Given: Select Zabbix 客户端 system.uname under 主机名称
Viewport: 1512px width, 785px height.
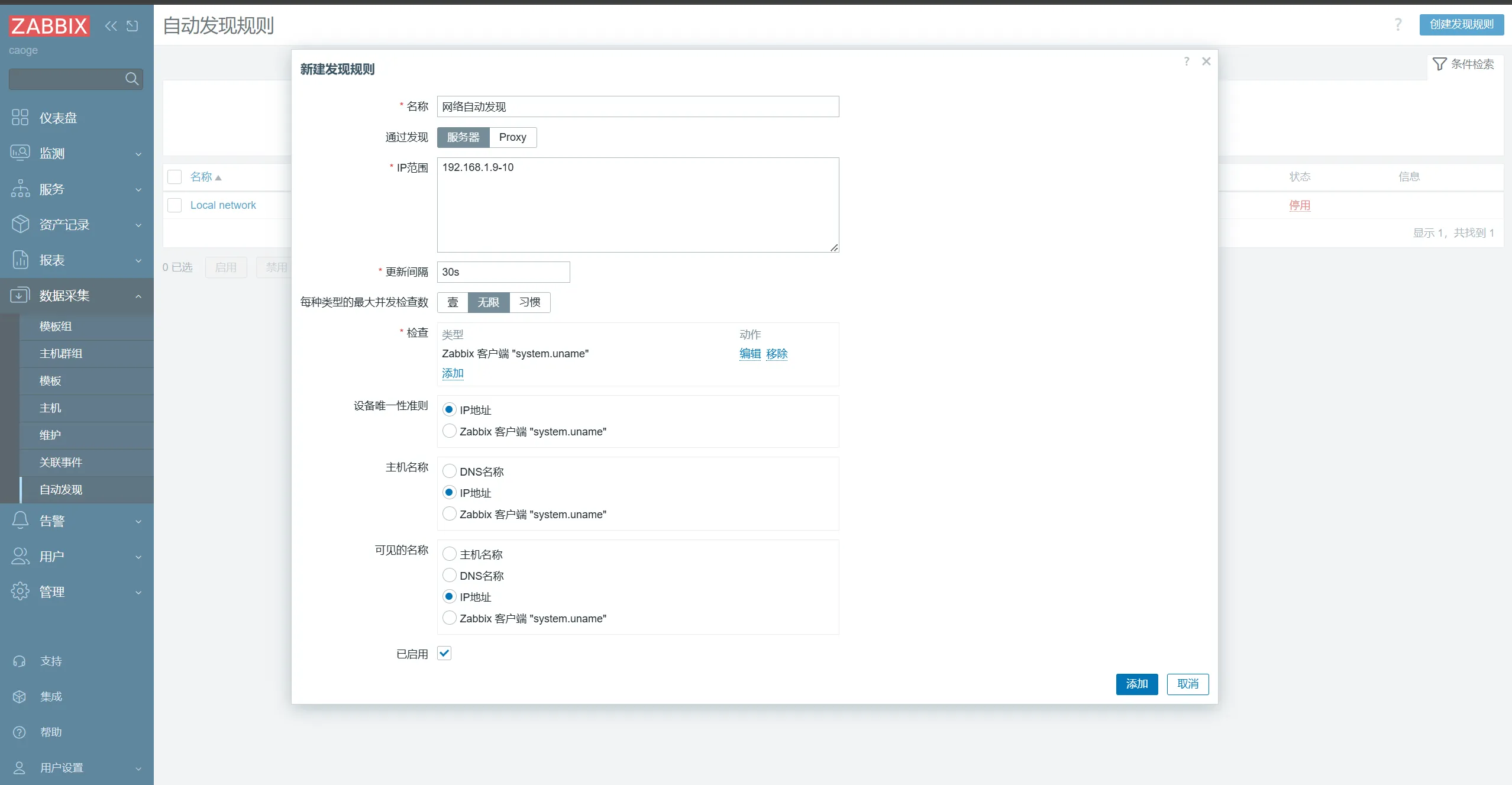Looking at the screenshot, I should pyautogui.click(x=450, y=513).
